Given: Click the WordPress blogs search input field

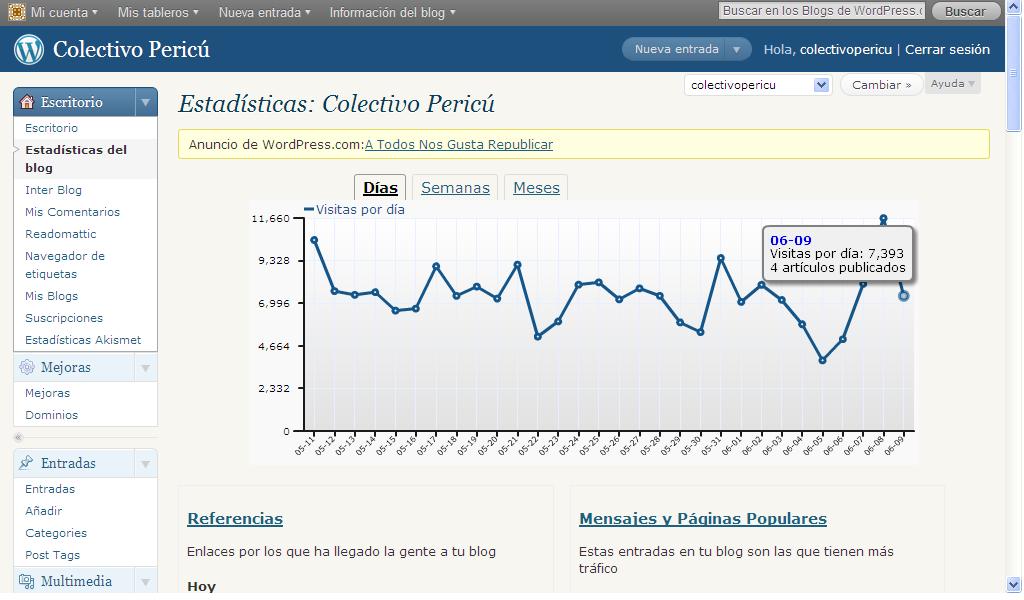Looking at the screenshot, I should pyautogui.click(x=820, y=11).
